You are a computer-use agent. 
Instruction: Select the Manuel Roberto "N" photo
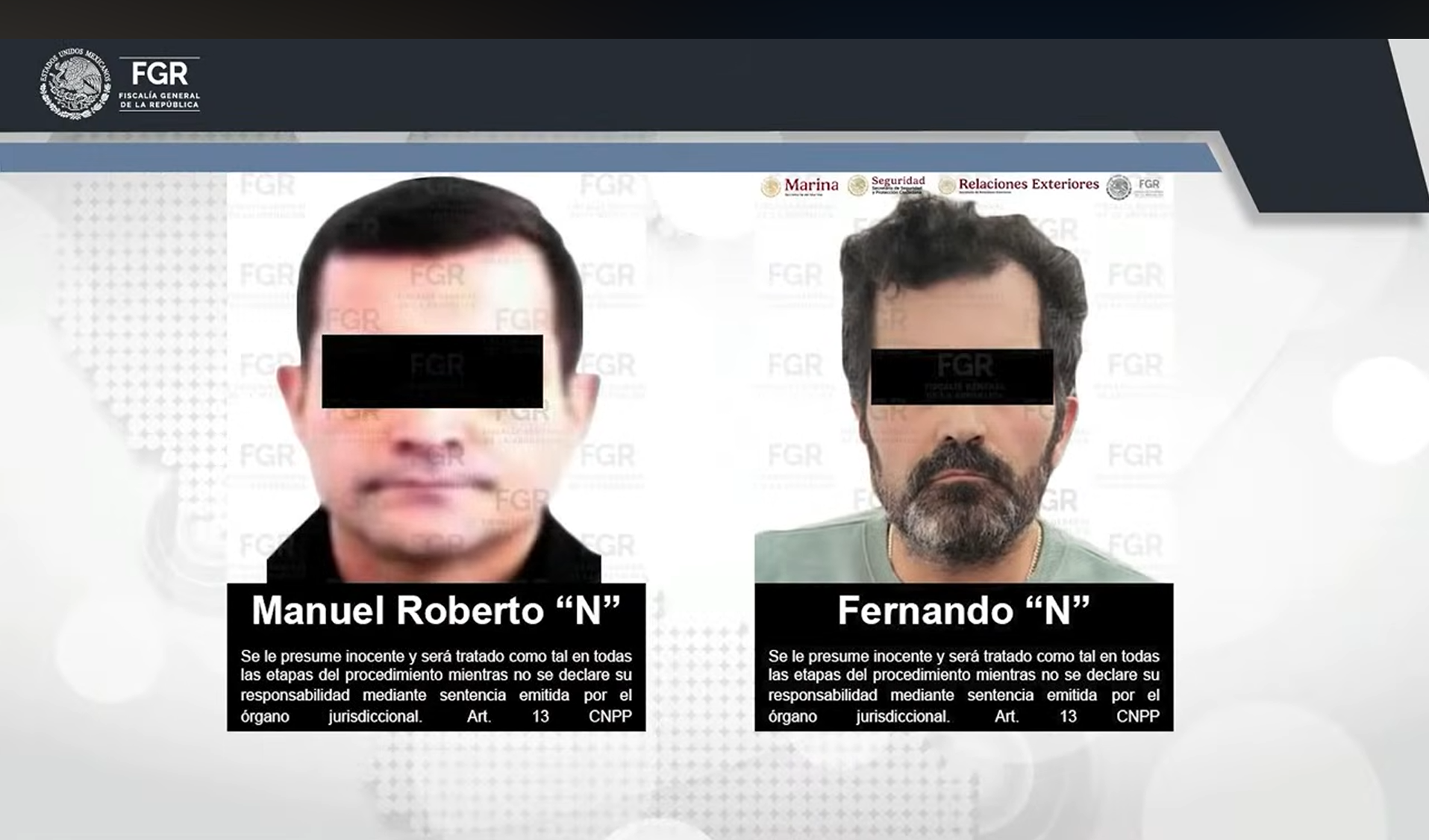(437, 378)
